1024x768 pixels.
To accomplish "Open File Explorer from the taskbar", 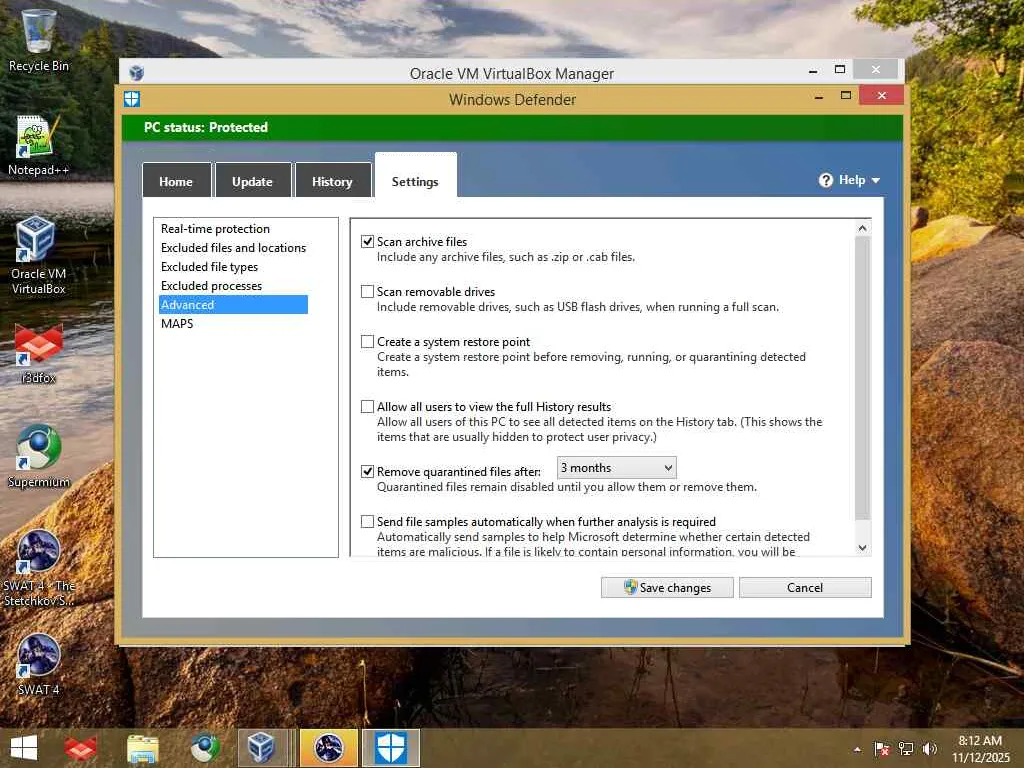I will click(142, 748).
